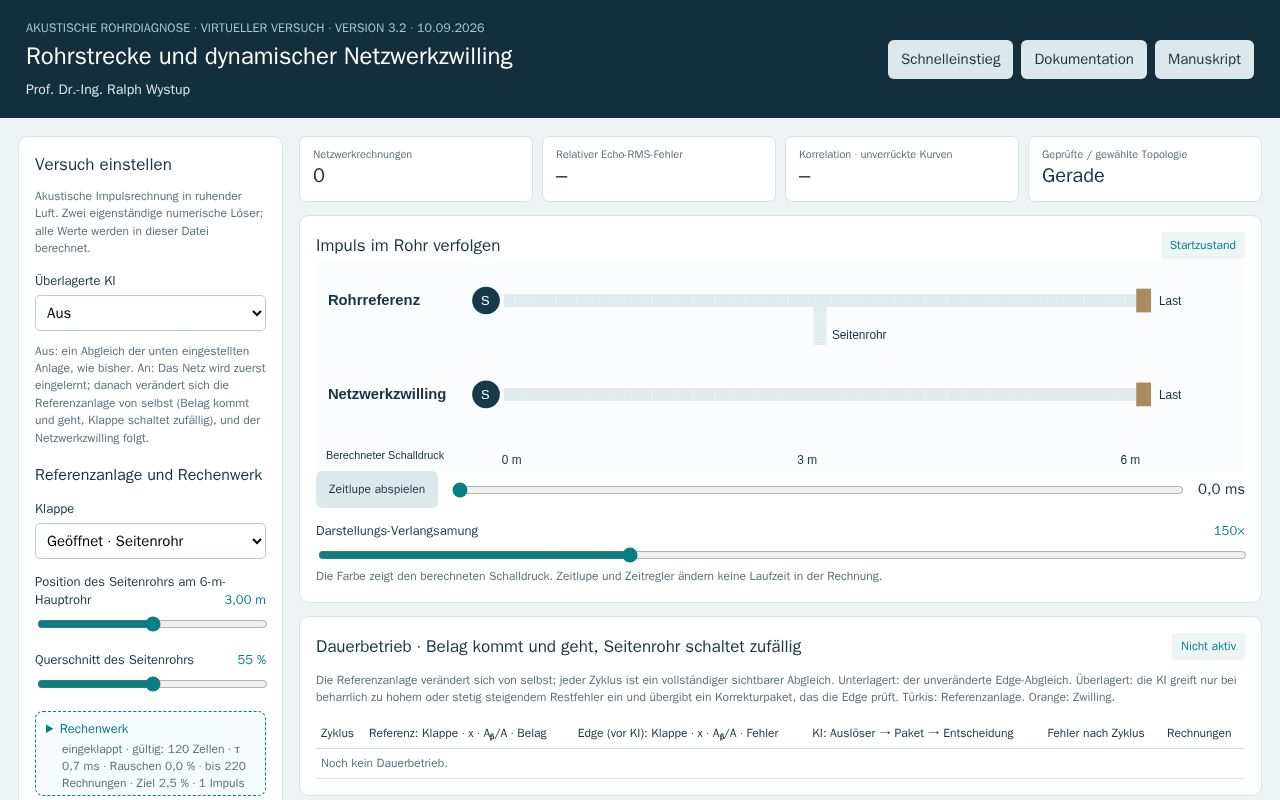
Task: Click the Relativer Echo-RMS-Fehler card
Action: tap(659, 169)
